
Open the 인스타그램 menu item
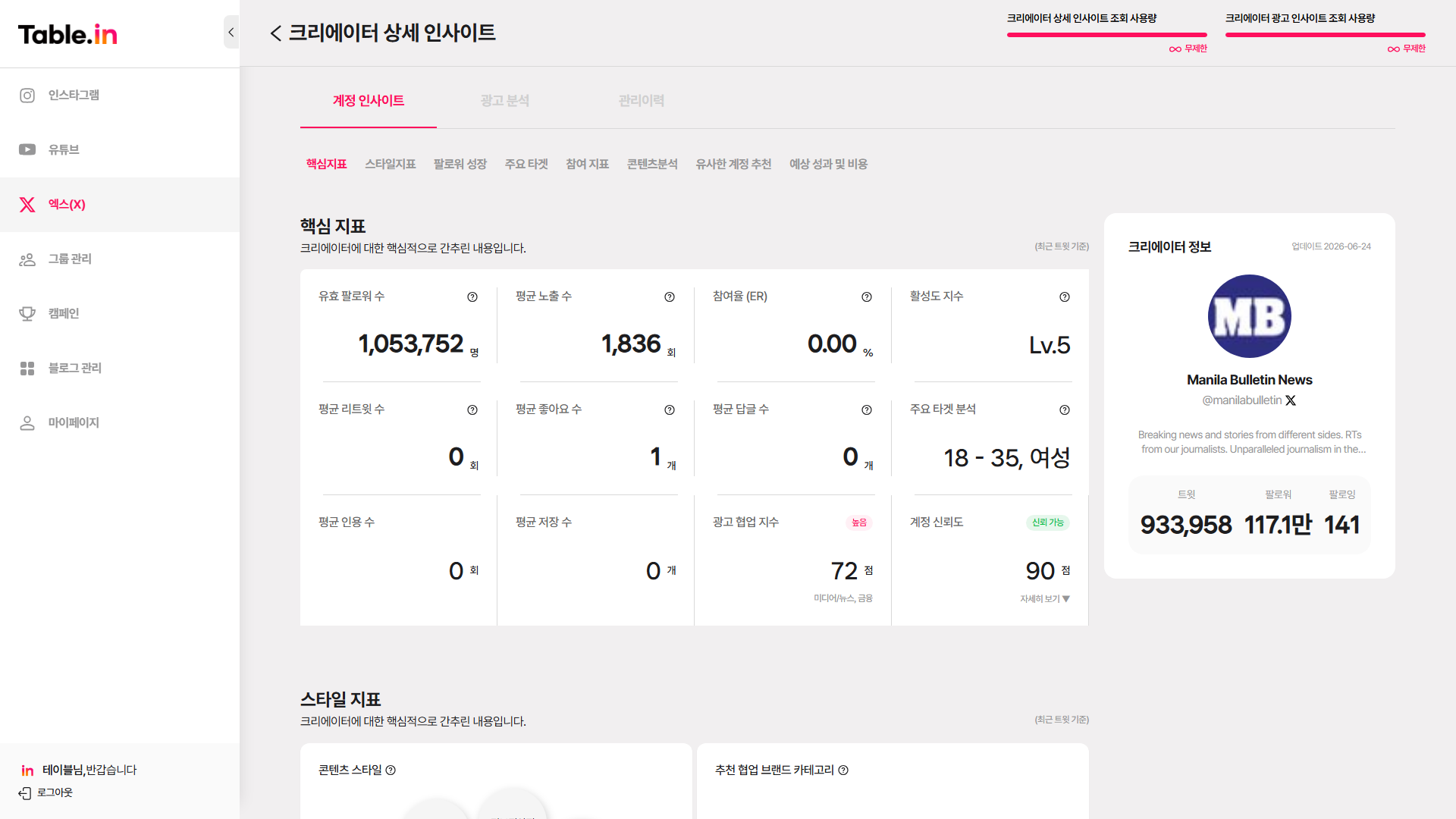pyautogui.click(x=120, y=96)
